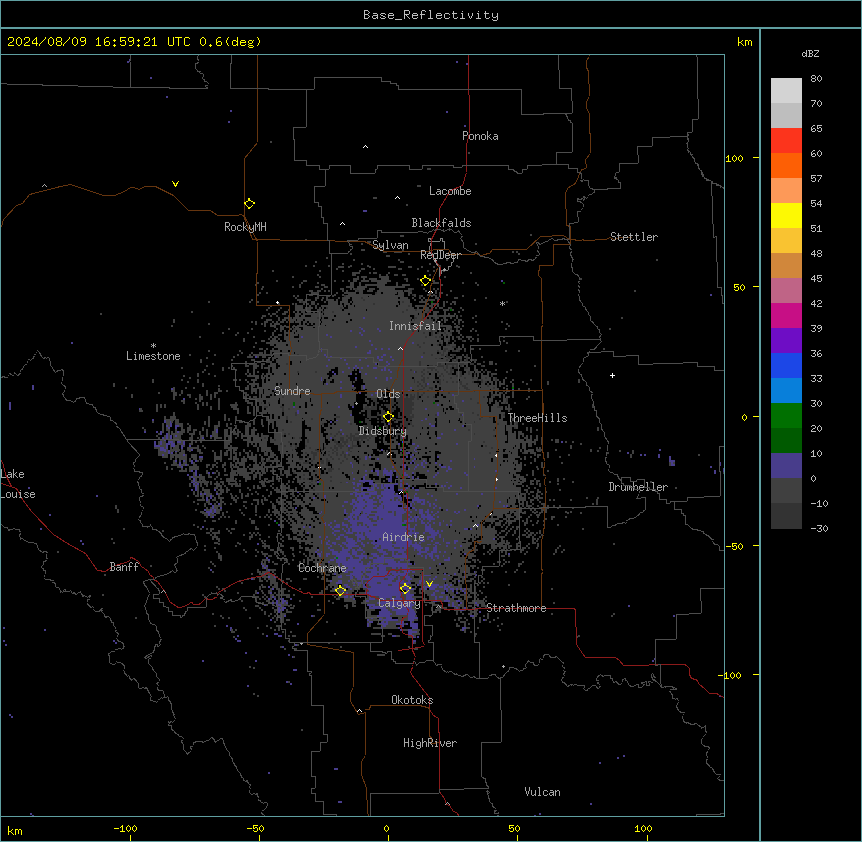Click the Sundre city label
This screenshot has width=862, height=842.
[x=292, y=391]
